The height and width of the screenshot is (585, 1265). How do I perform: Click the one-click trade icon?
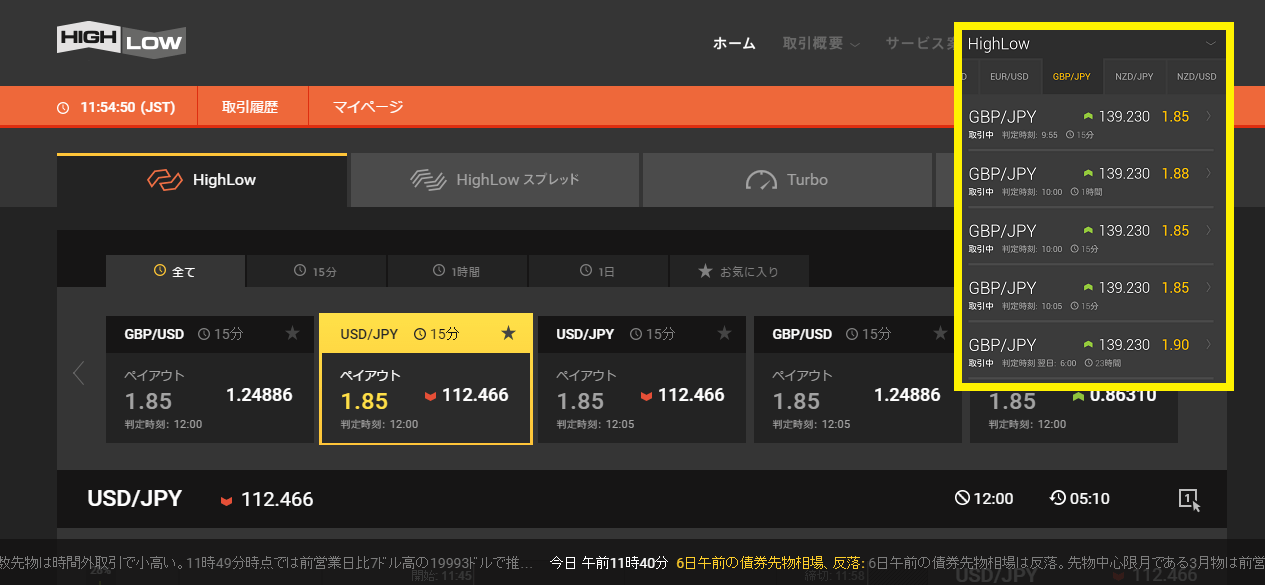[x=1188, y=499]
